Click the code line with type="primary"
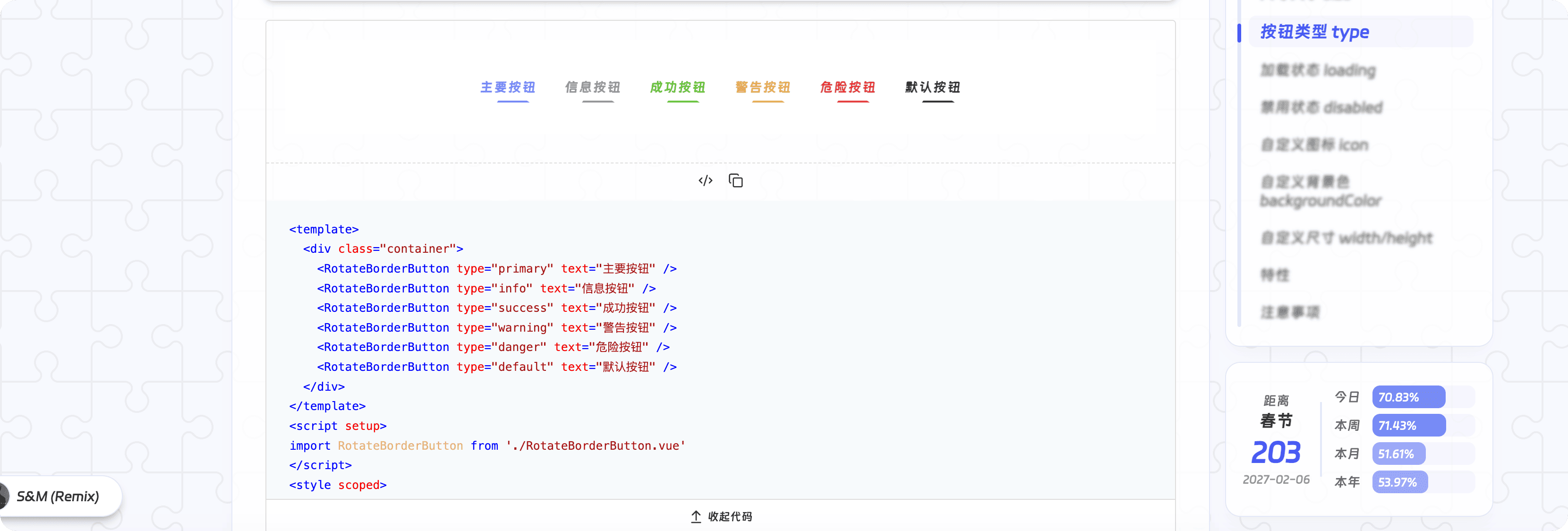Viewport: 1568px width, 531px height. (x=497, y=268)
